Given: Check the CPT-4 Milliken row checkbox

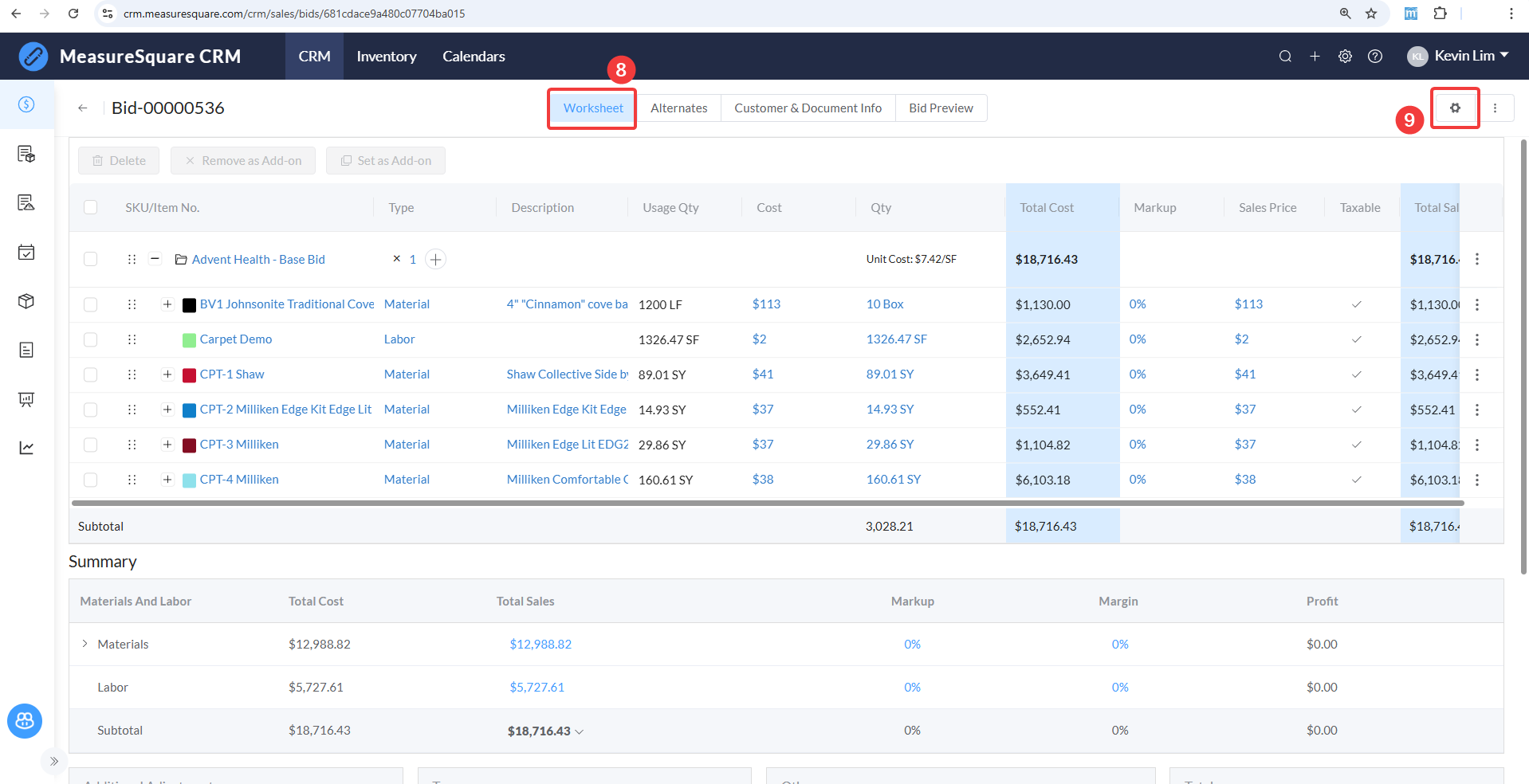Looking at the screenshot, I should click(91, 480).
